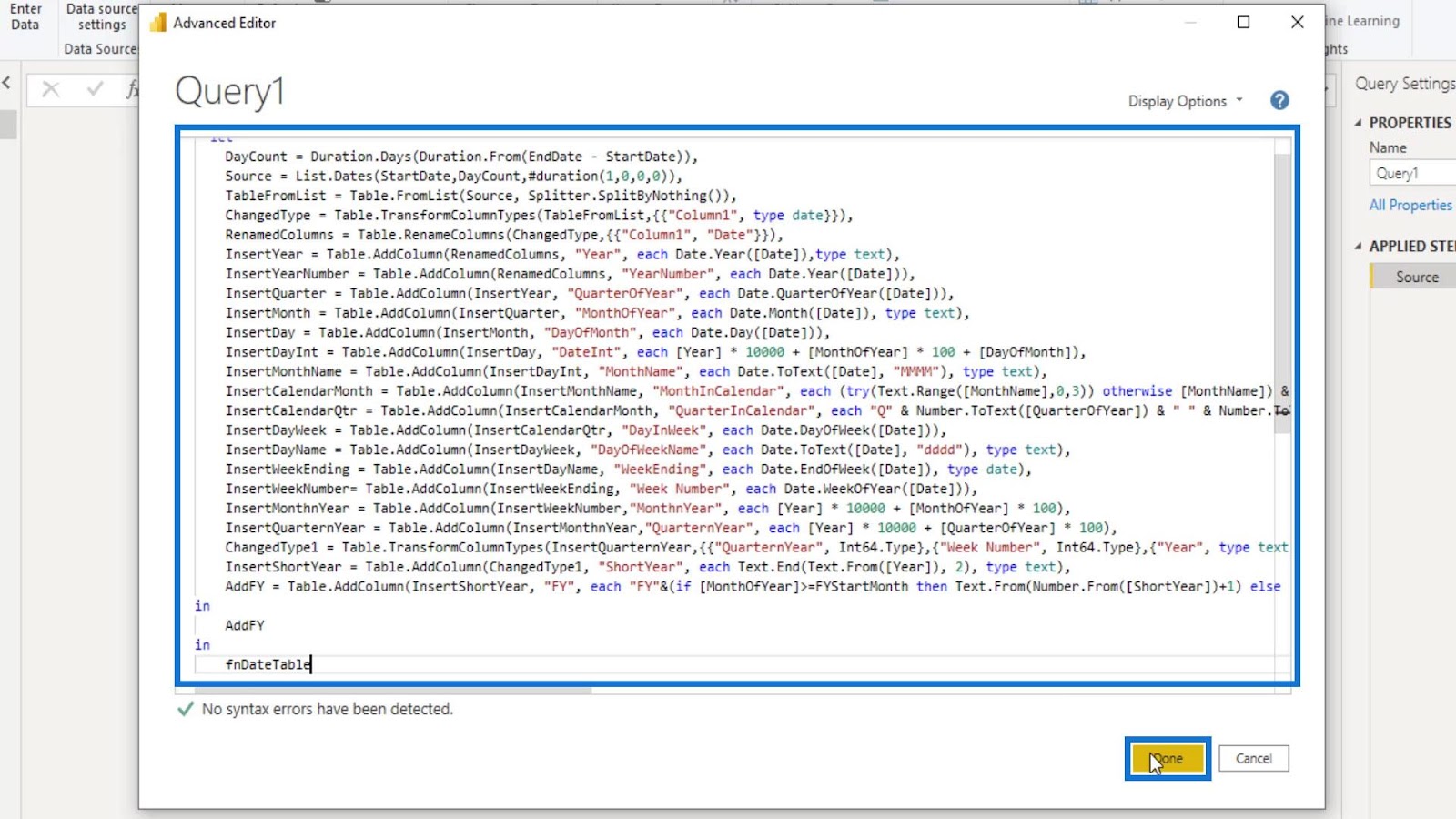Screen dimensions: 1456x819
Task: Click Data source settings in the ribbon
Action: (x=101, y=16)
